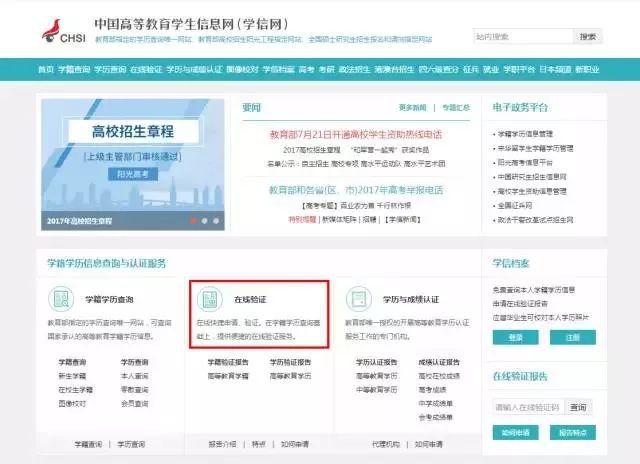The width and height of the screenshot is (640, 464).
Task: Open 零散查询 link
Action: [134, 390]
